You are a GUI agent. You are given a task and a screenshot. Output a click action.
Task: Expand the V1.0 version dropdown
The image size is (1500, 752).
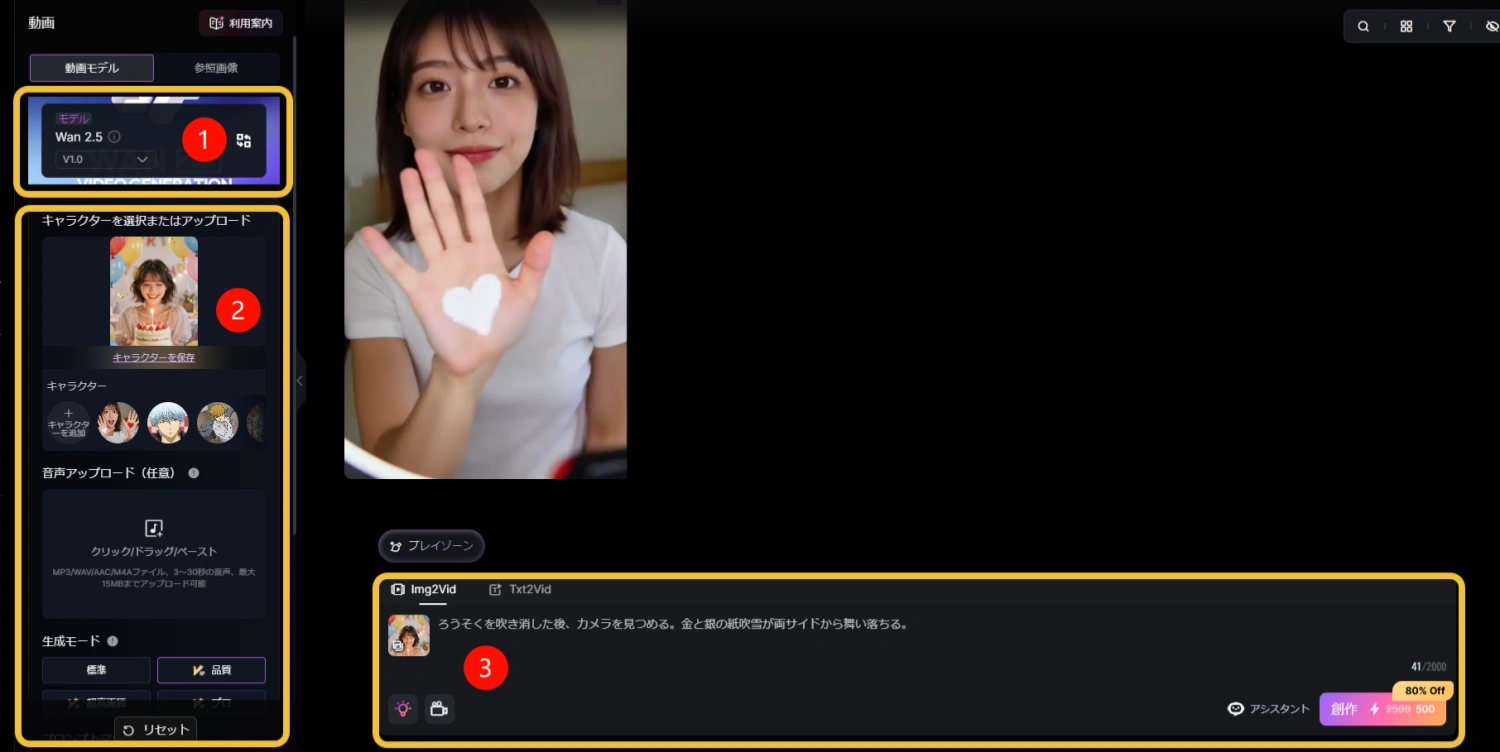[105, 159]
